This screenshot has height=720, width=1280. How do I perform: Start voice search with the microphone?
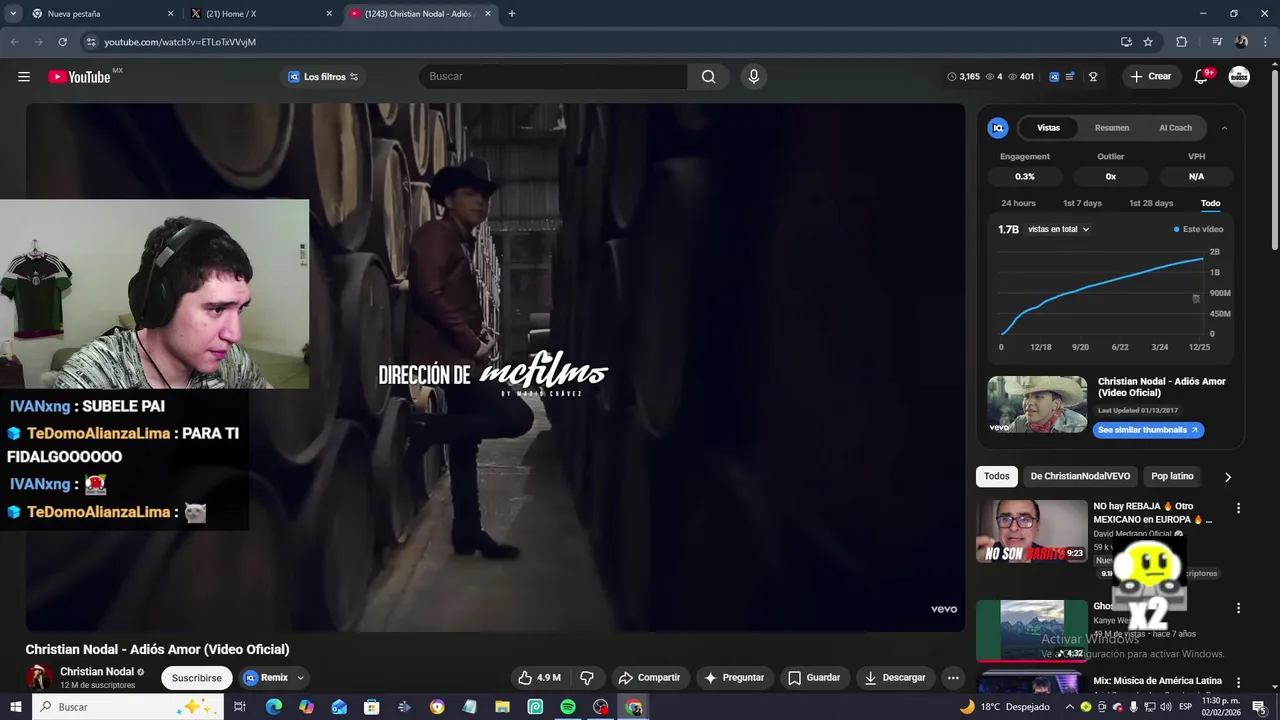coord(754,77)
